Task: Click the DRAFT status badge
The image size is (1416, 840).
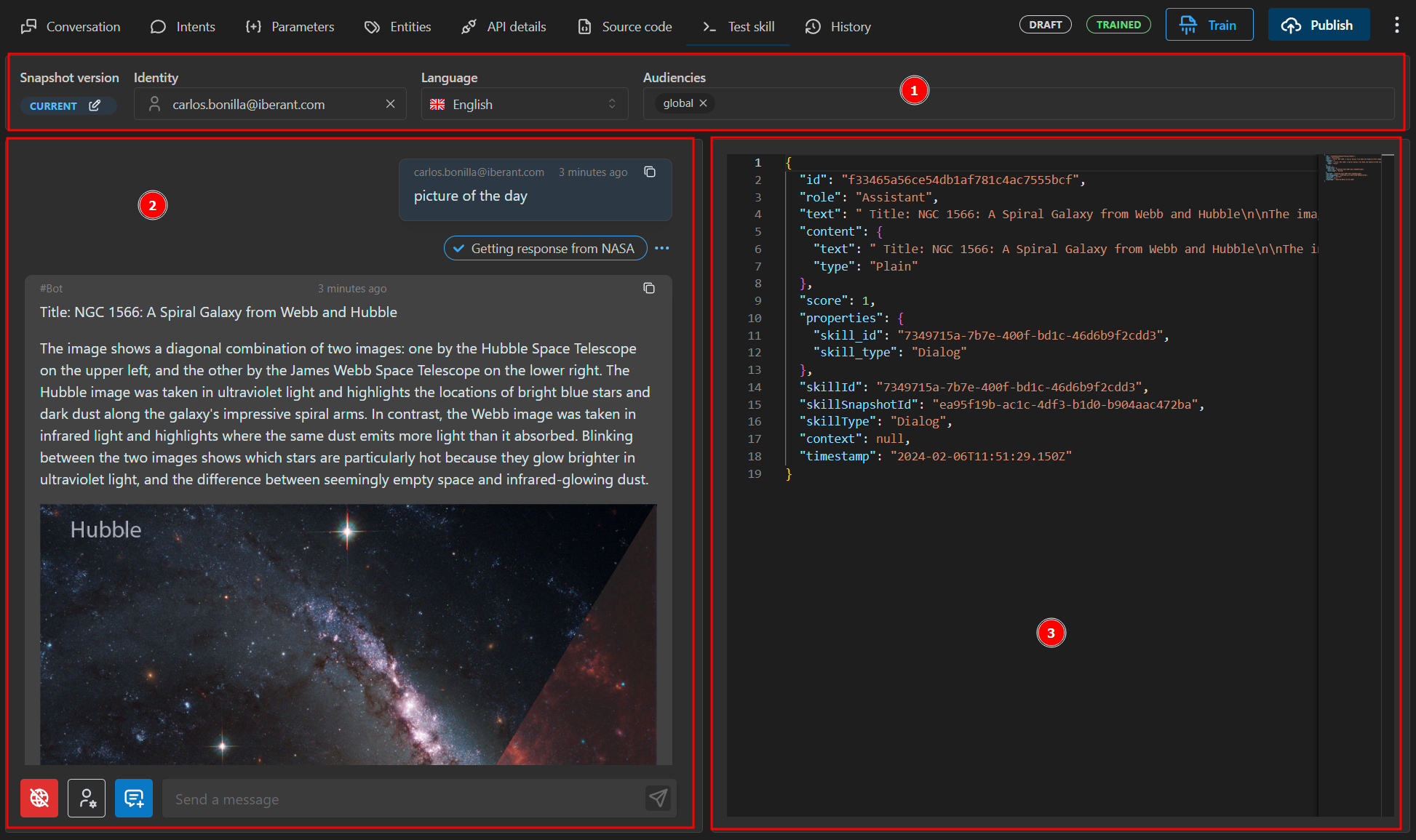Action: [1046, 25]
